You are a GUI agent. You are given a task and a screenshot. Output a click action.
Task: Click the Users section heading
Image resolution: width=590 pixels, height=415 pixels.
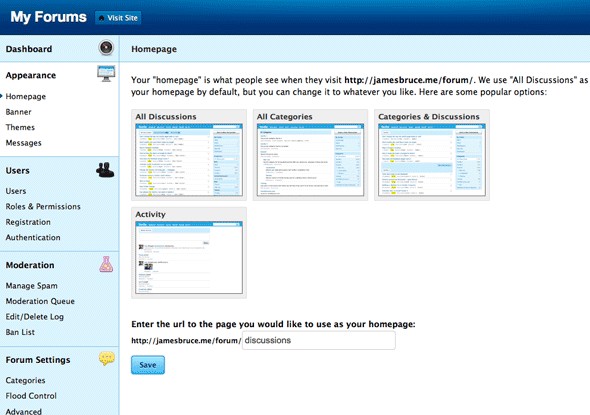click(x=17, y=170)
